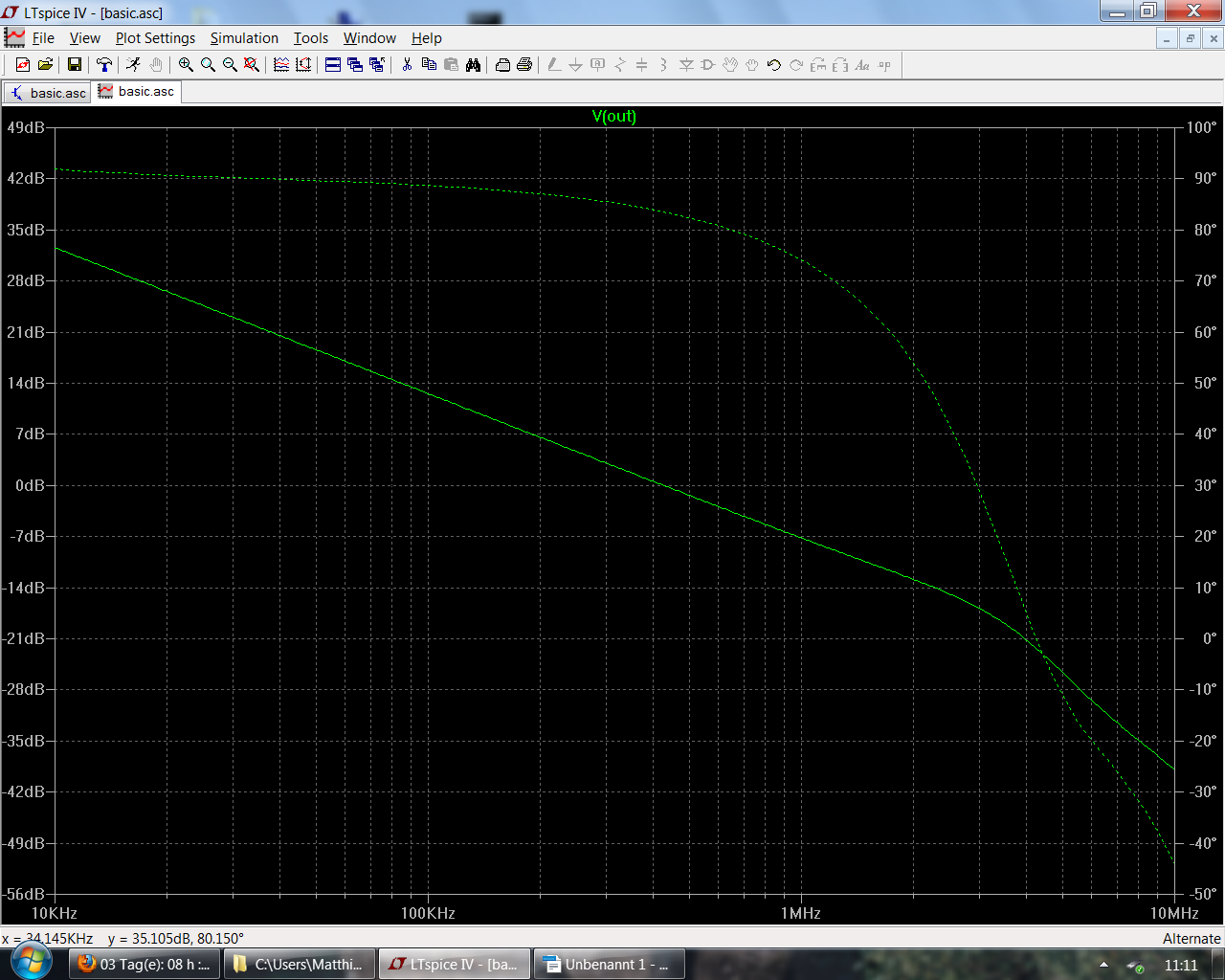Screen dimensions: 1225x980
Task: Click the Label Net icon
Action: pos(598,65)
